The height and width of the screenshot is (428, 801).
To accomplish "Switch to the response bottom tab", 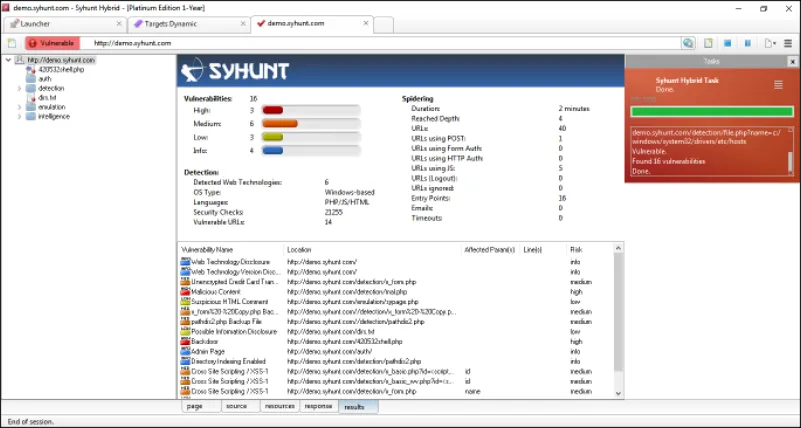I will click(319, 407).
